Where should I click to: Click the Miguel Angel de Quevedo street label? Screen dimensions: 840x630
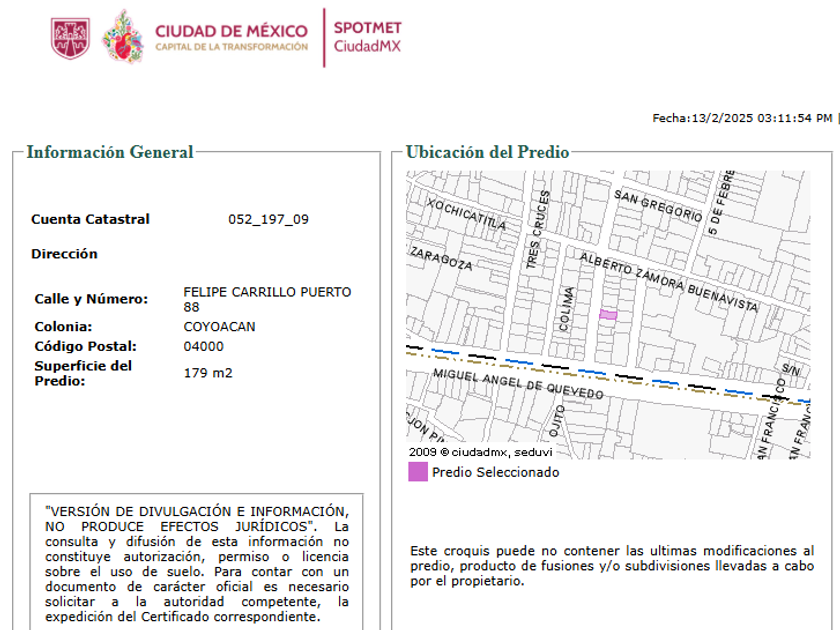[518, 384]
